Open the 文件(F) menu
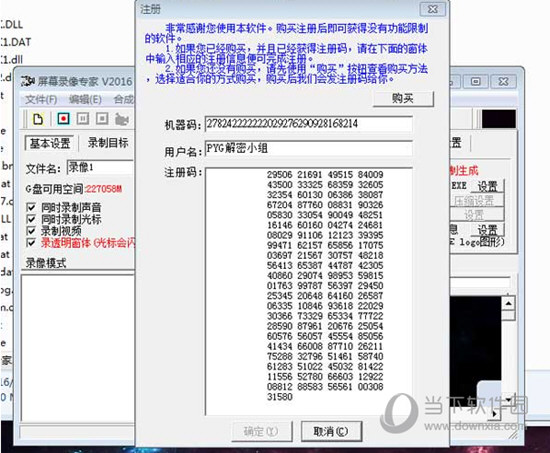 click(x=41, y=100)
